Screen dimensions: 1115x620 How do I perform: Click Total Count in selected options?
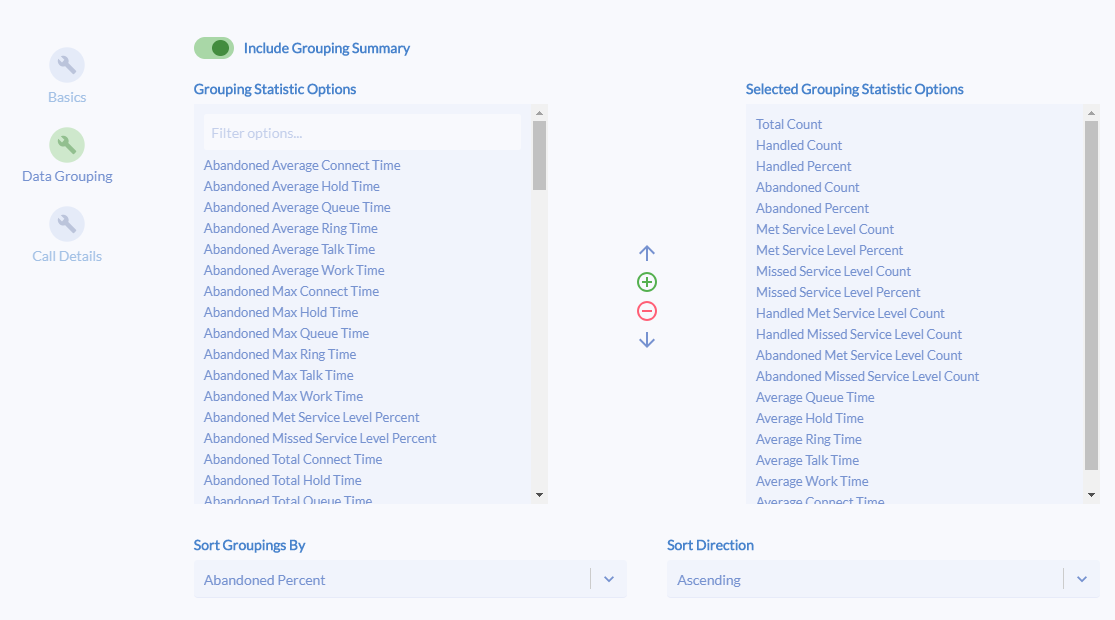[x=789, y=124]
